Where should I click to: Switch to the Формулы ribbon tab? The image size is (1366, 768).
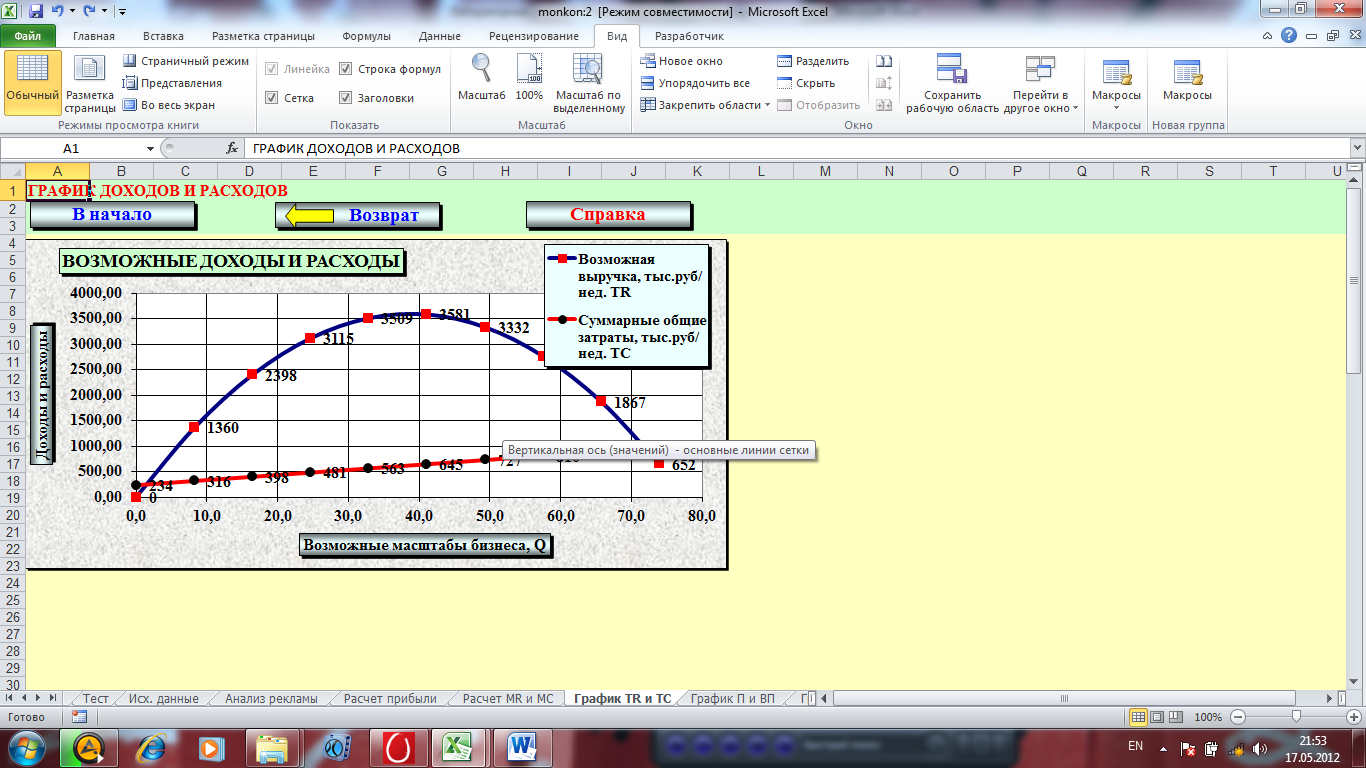pyautogui.click(x=366, y=36)
